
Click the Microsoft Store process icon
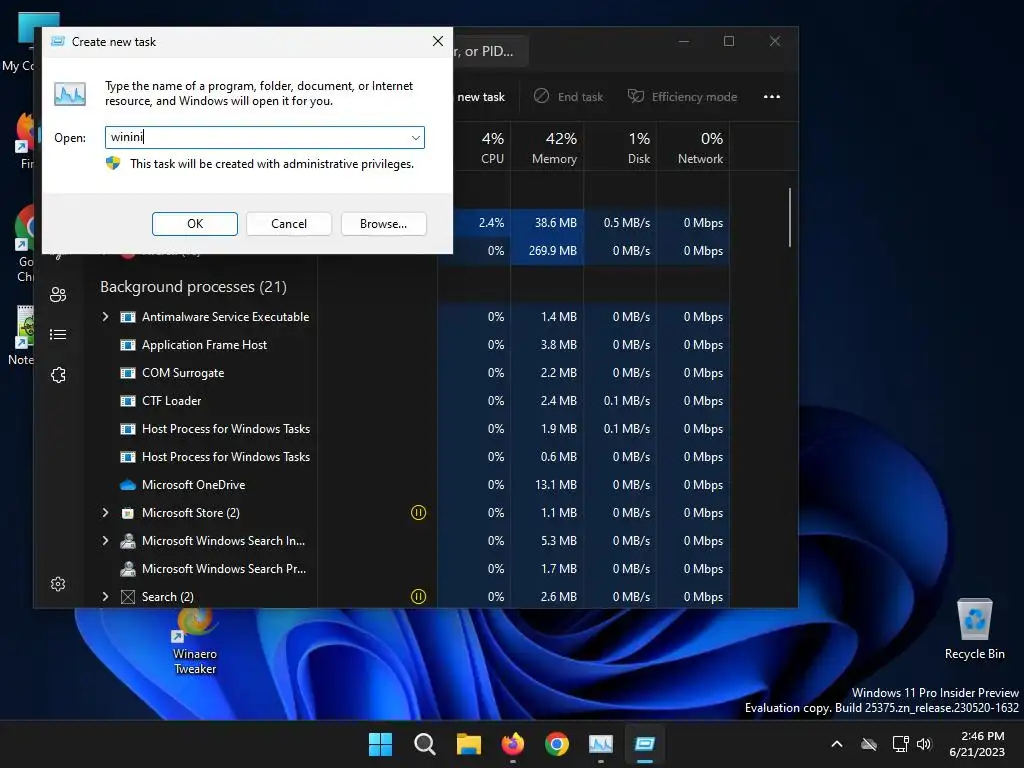click(x=128, y=513)
